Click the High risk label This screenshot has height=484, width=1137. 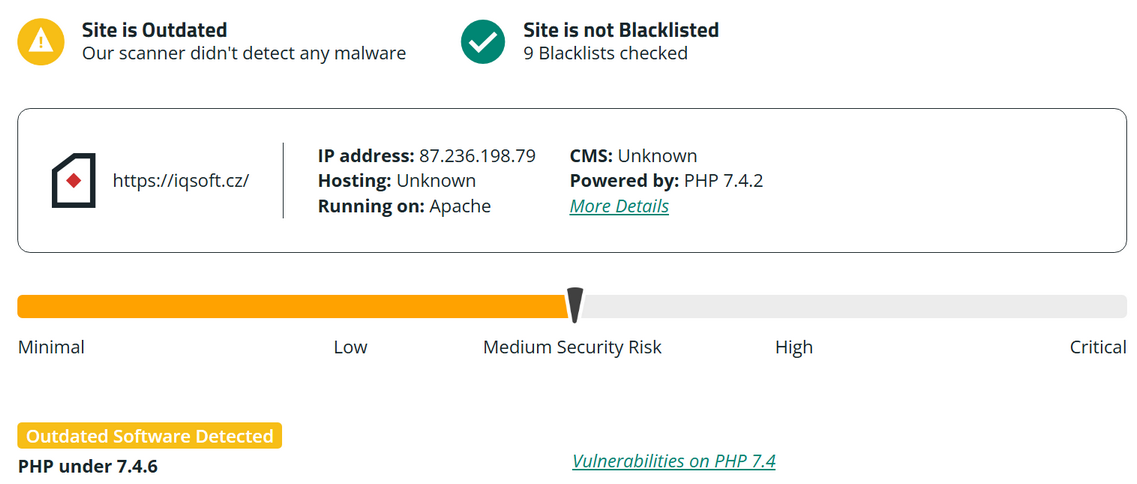coord(793,347)
